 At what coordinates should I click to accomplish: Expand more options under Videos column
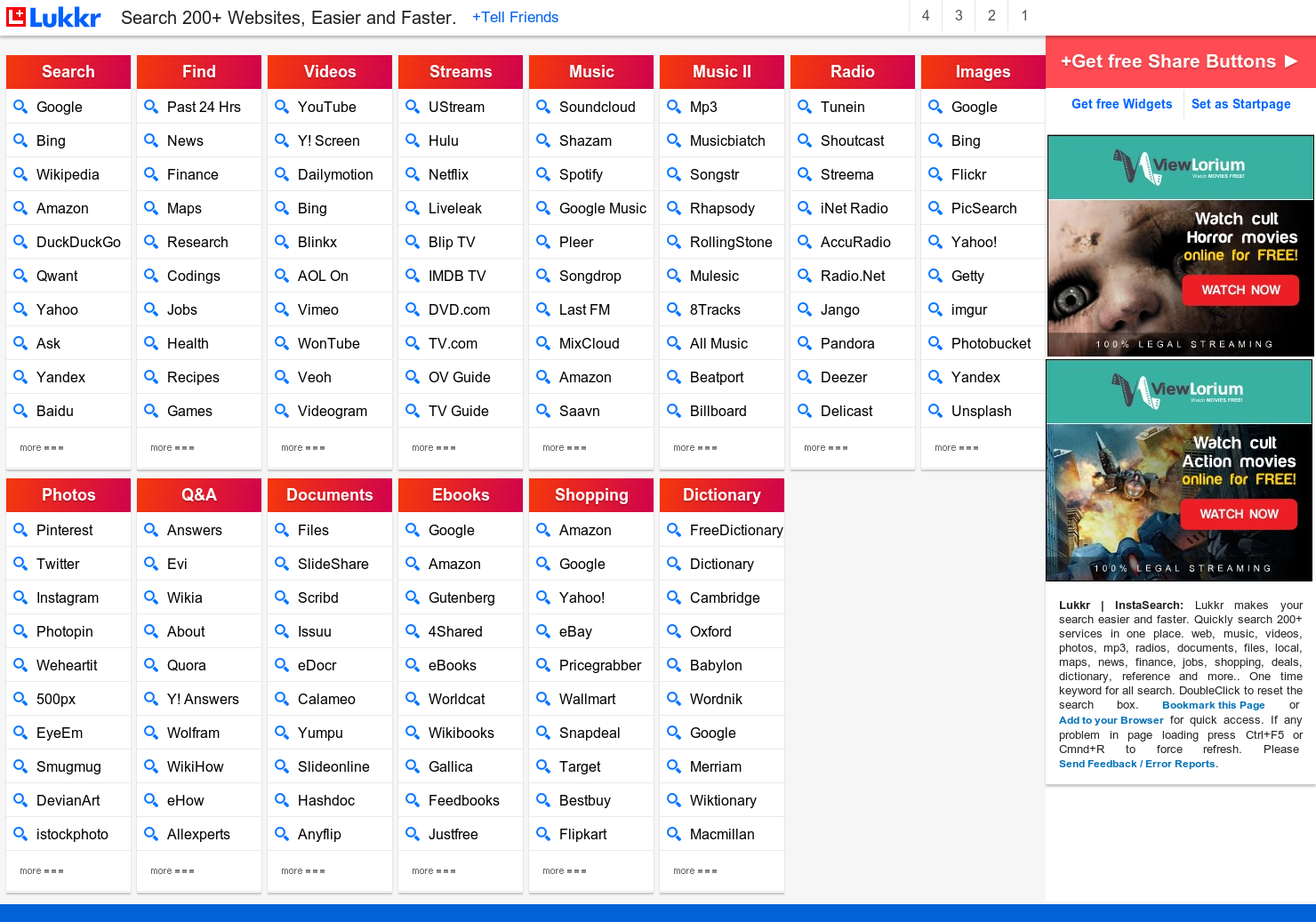[302, 448]
